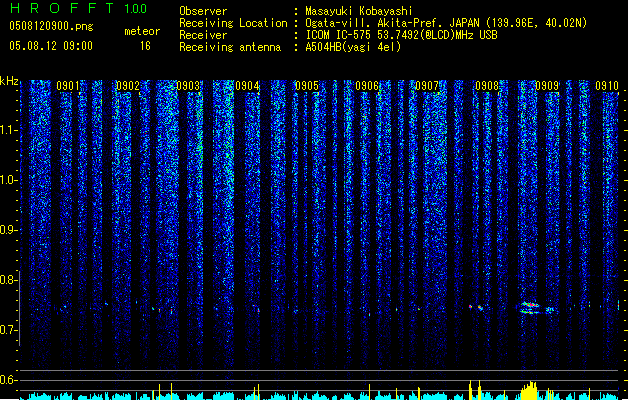Click the 0905 time label
The image size is (629, 400).
[x=307, y=86]
